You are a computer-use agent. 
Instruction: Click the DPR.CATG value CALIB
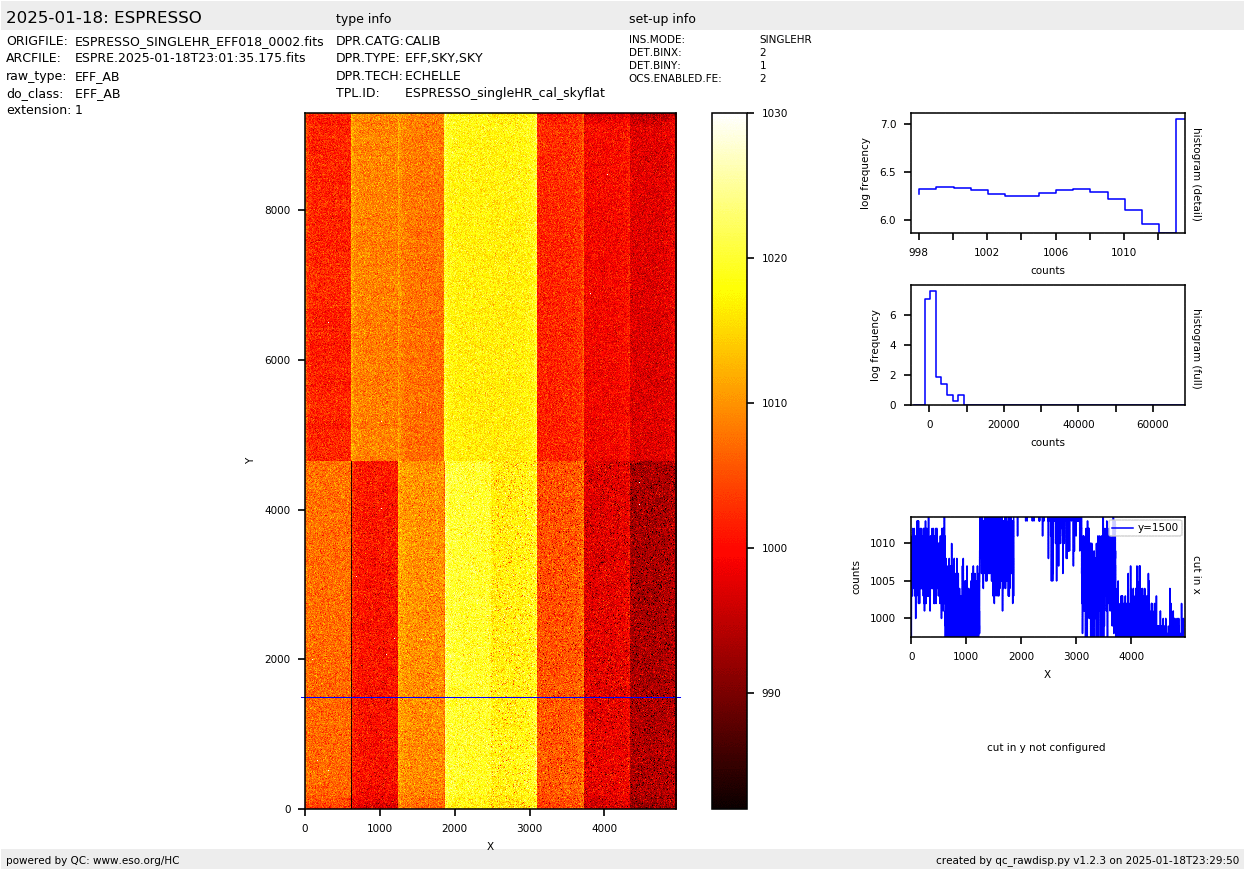(x=422, y=42)
